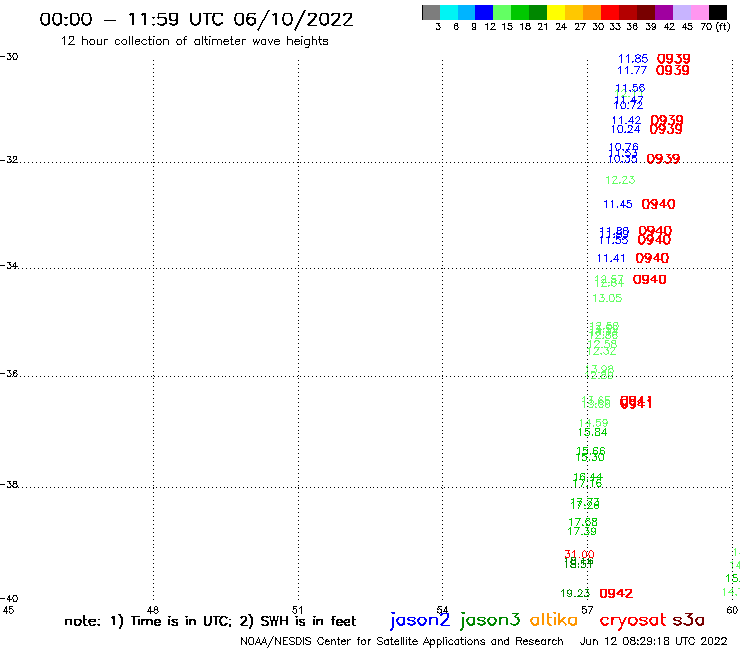Viewport: 740px width, 650px height.
Task: Click the lavender swatch in the color scale
Action: coord(681,12)
